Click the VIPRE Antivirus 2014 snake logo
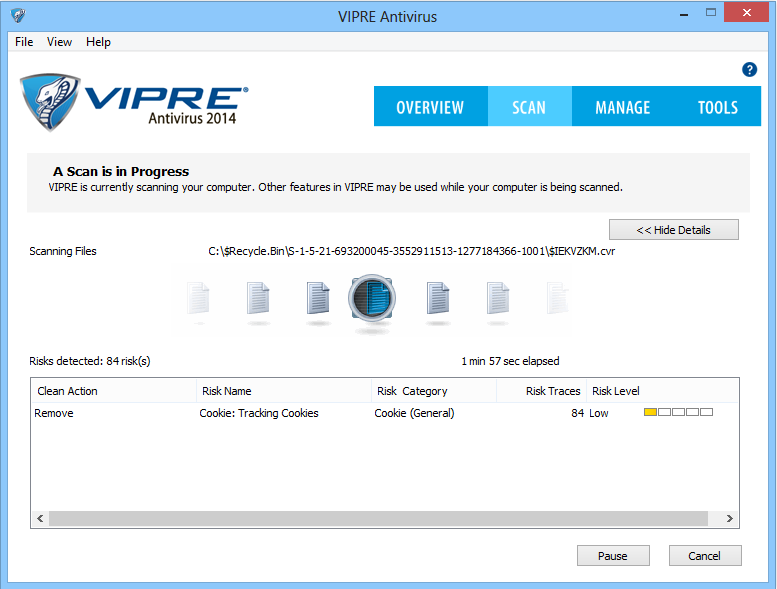Image resolution: width=777 pixels, height=589 pixels. pyautogui.click(x=134, y=102)
